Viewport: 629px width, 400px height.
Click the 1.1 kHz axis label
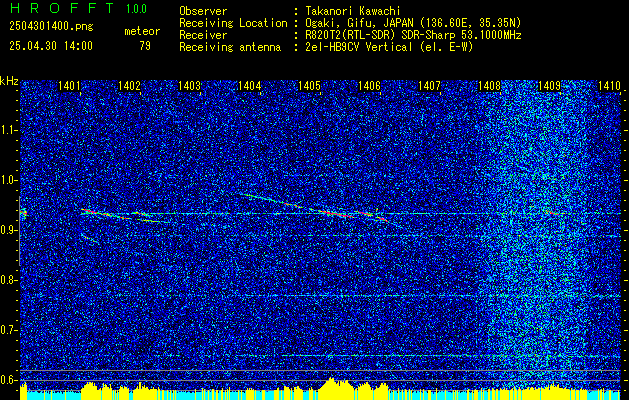(8, 130)
